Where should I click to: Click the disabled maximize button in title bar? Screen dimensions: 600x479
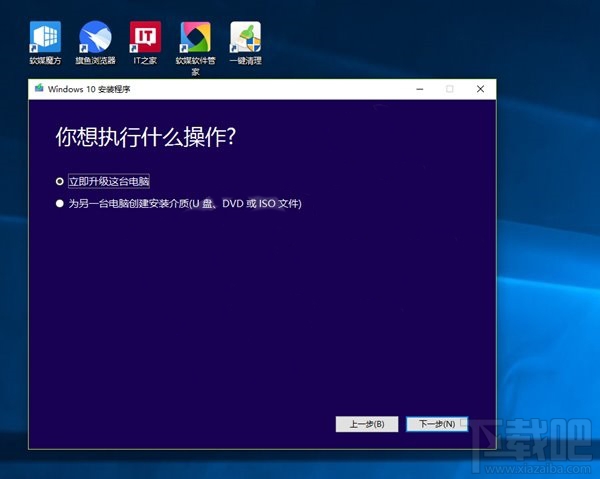tap(449, 89)
